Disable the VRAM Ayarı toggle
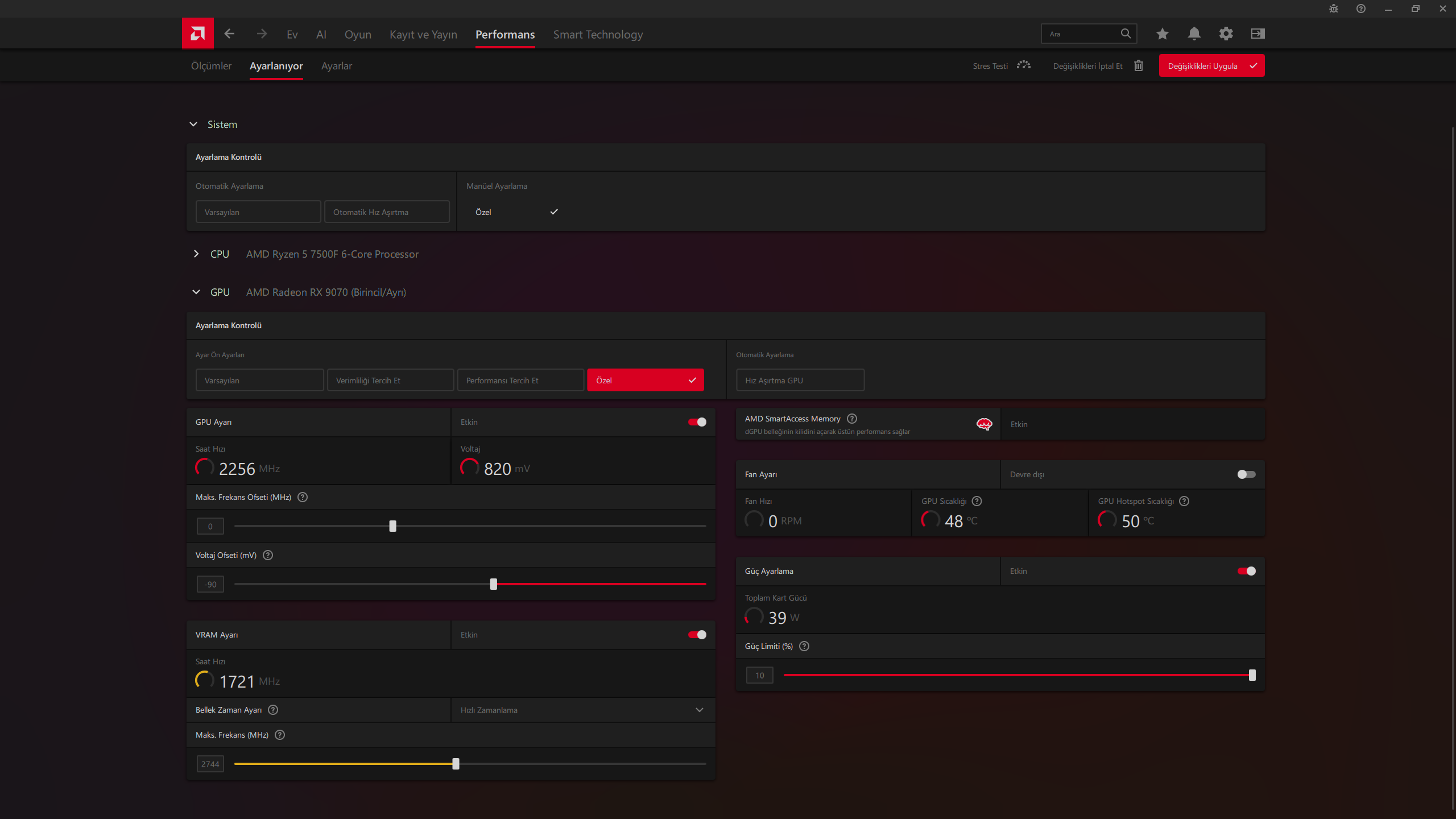1456x819 pixels. [697, 635]
